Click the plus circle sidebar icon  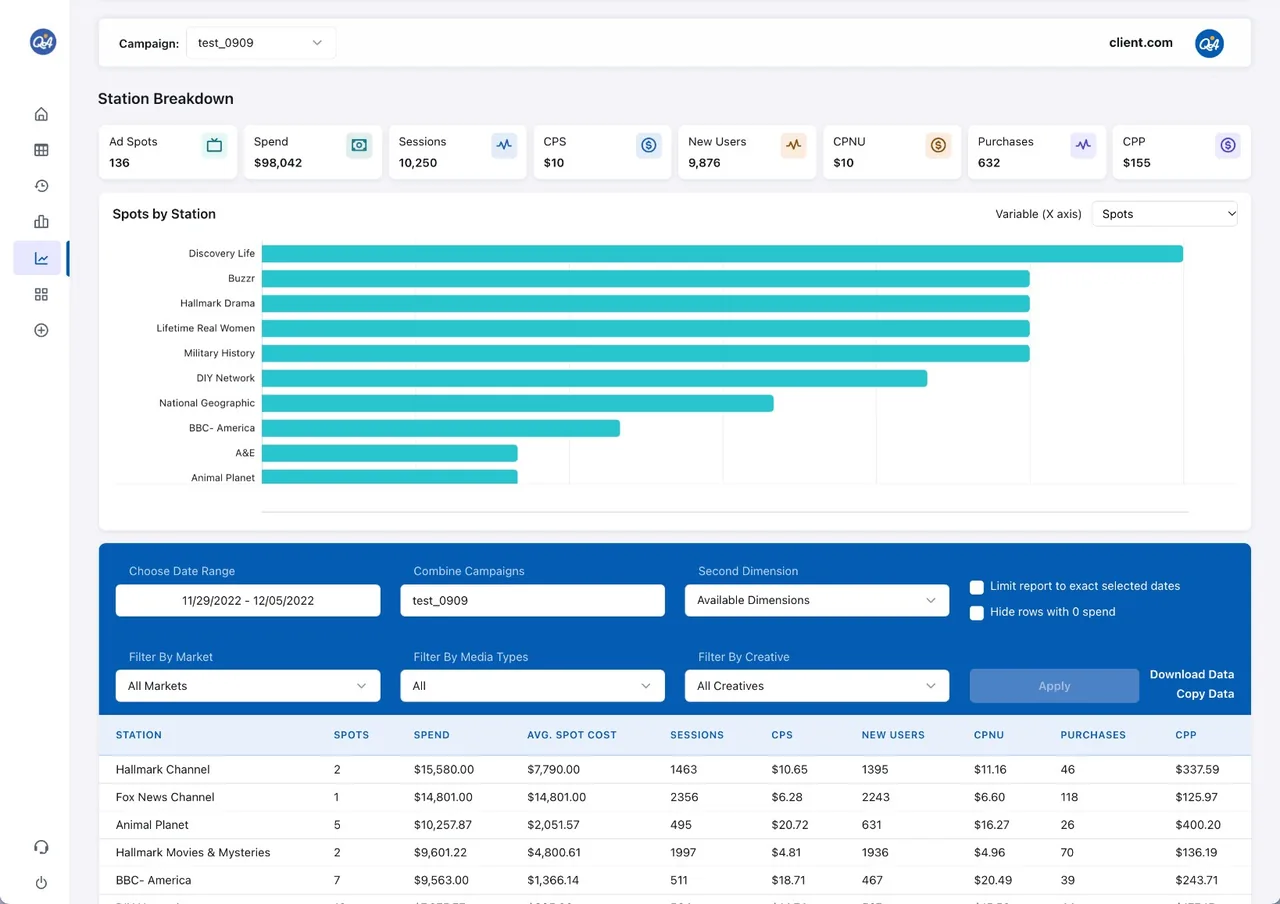tap(41, 330)
